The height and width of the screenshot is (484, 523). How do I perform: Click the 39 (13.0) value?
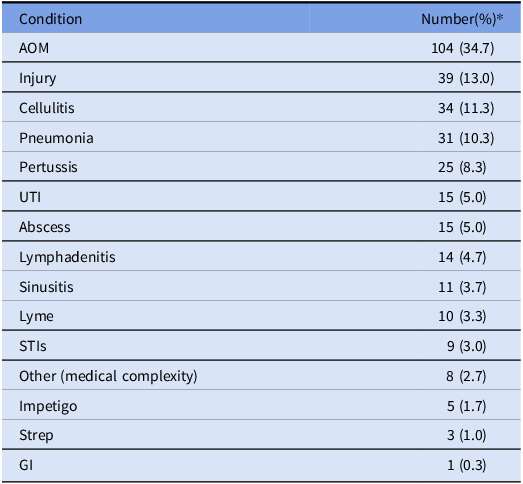click(x=466, y=78)
